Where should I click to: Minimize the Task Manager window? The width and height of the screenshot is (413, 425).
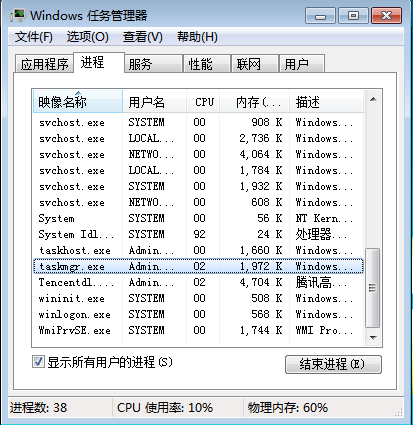click(x=321, y=16)
